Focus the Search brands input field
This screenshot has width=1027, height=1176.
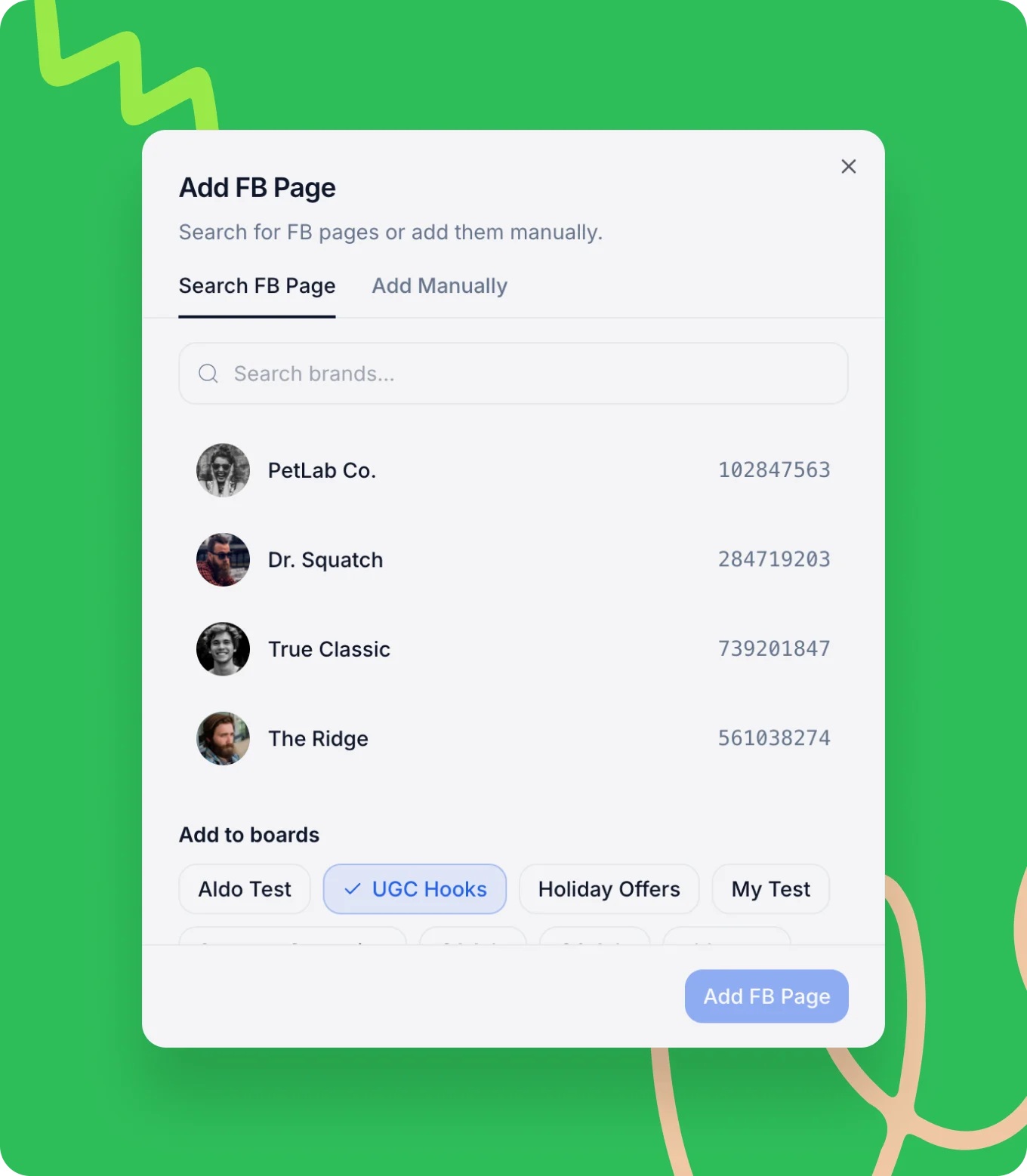tap(513, 374)
